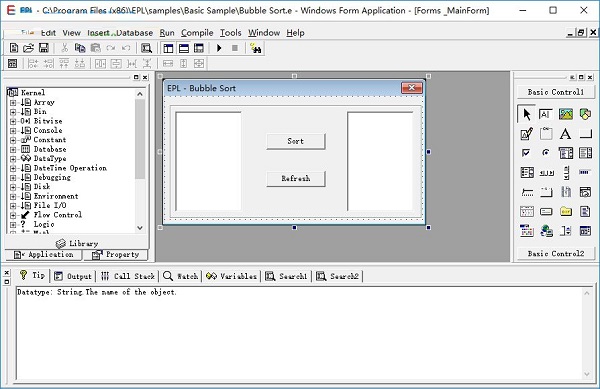Open the Search1 tab
Image resolution: width=600 pixels, height=389 pixels.
(286, 276)
